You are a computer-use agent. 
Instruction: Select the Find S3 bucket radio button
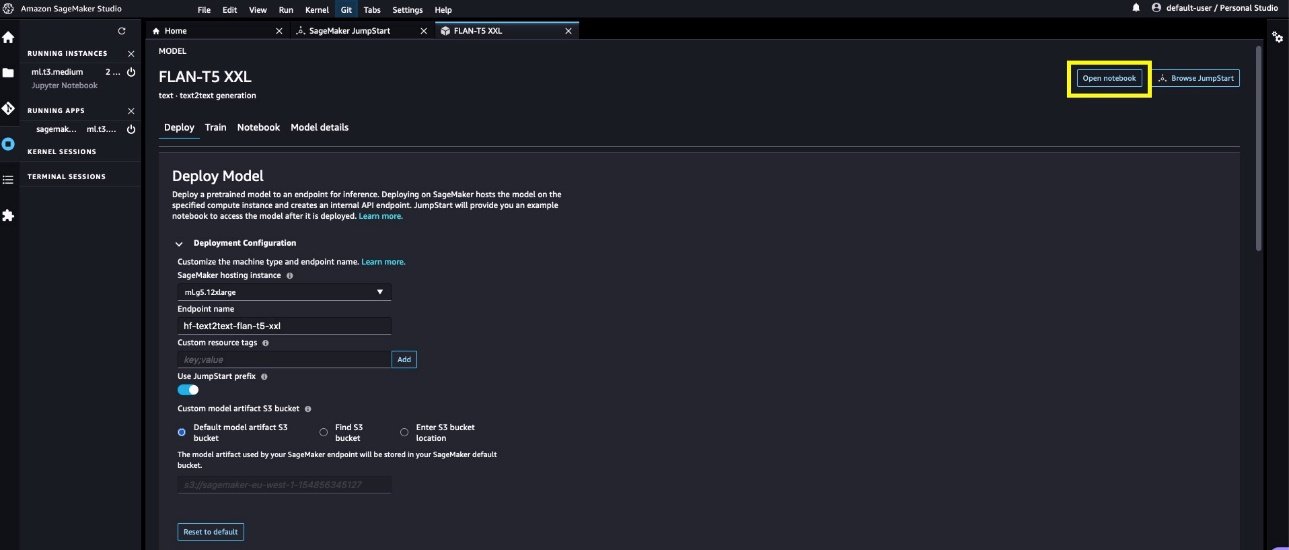(323, 432)
